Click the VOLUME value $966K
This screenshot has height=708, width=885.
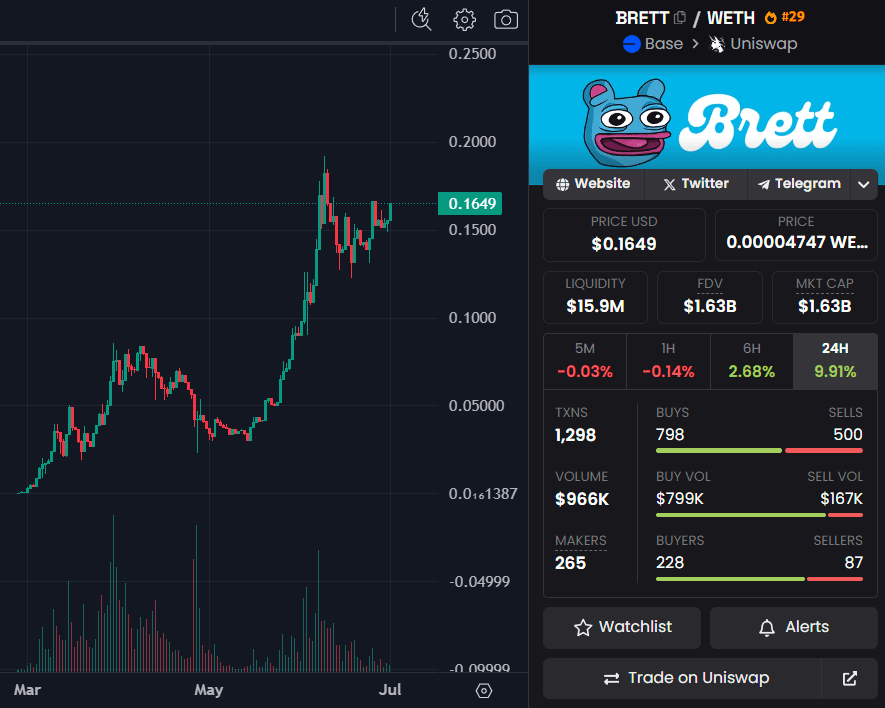(582, 499)
